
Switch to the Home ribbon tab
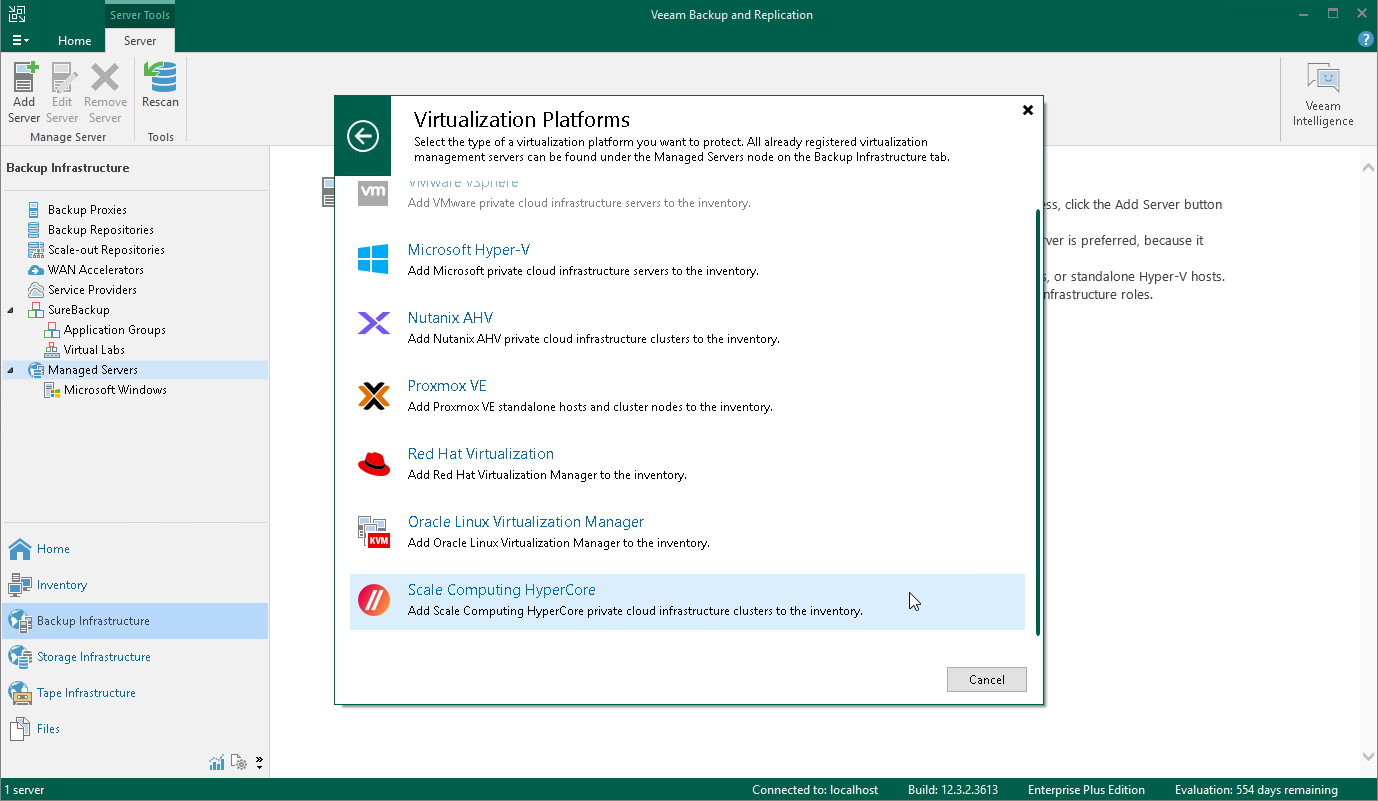(x=74, y=41)
